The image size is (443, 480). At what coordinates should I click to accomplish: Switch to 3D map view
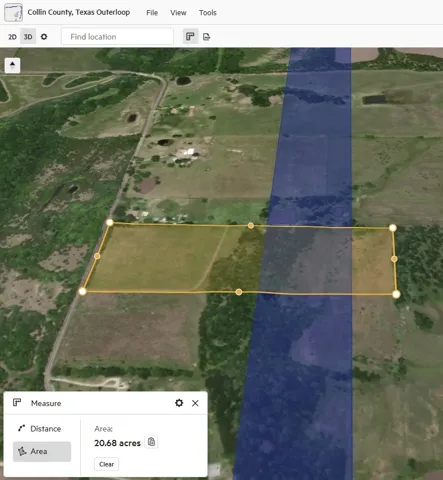tap(28, 37)
